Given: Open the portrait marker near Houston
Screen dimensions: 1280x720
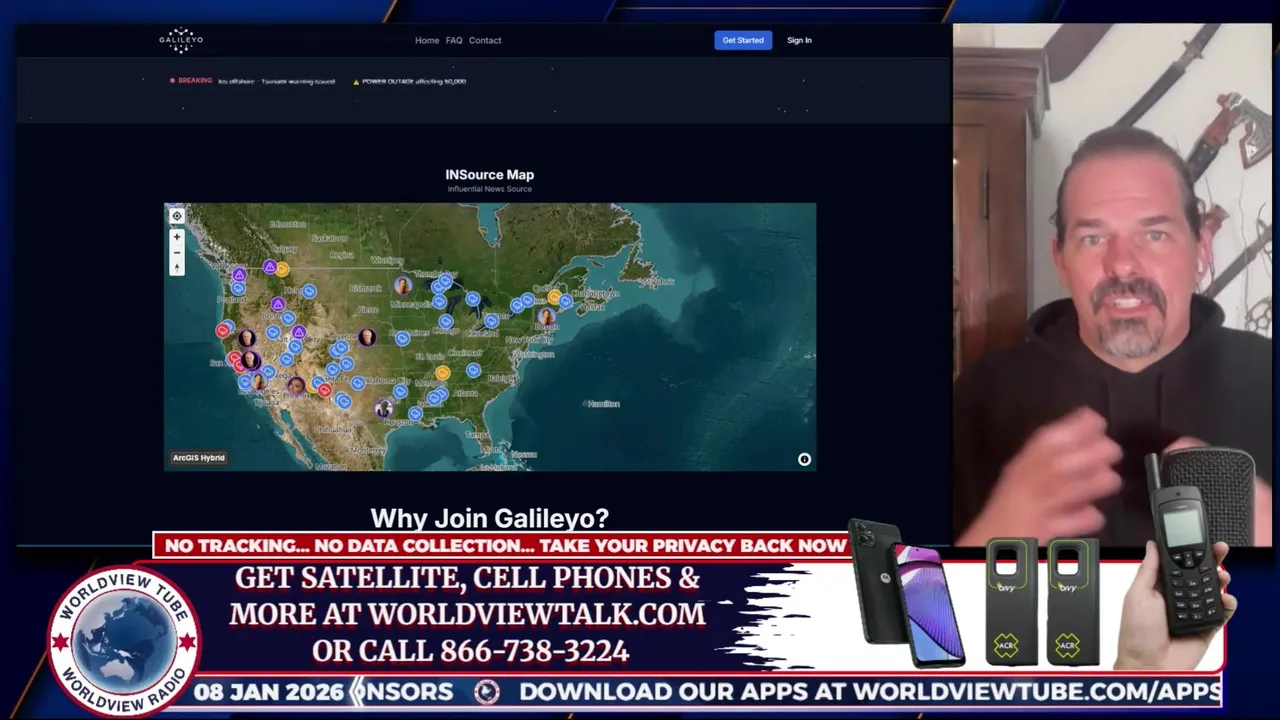Looking at the screenshot, I should [x=384, y=408].
